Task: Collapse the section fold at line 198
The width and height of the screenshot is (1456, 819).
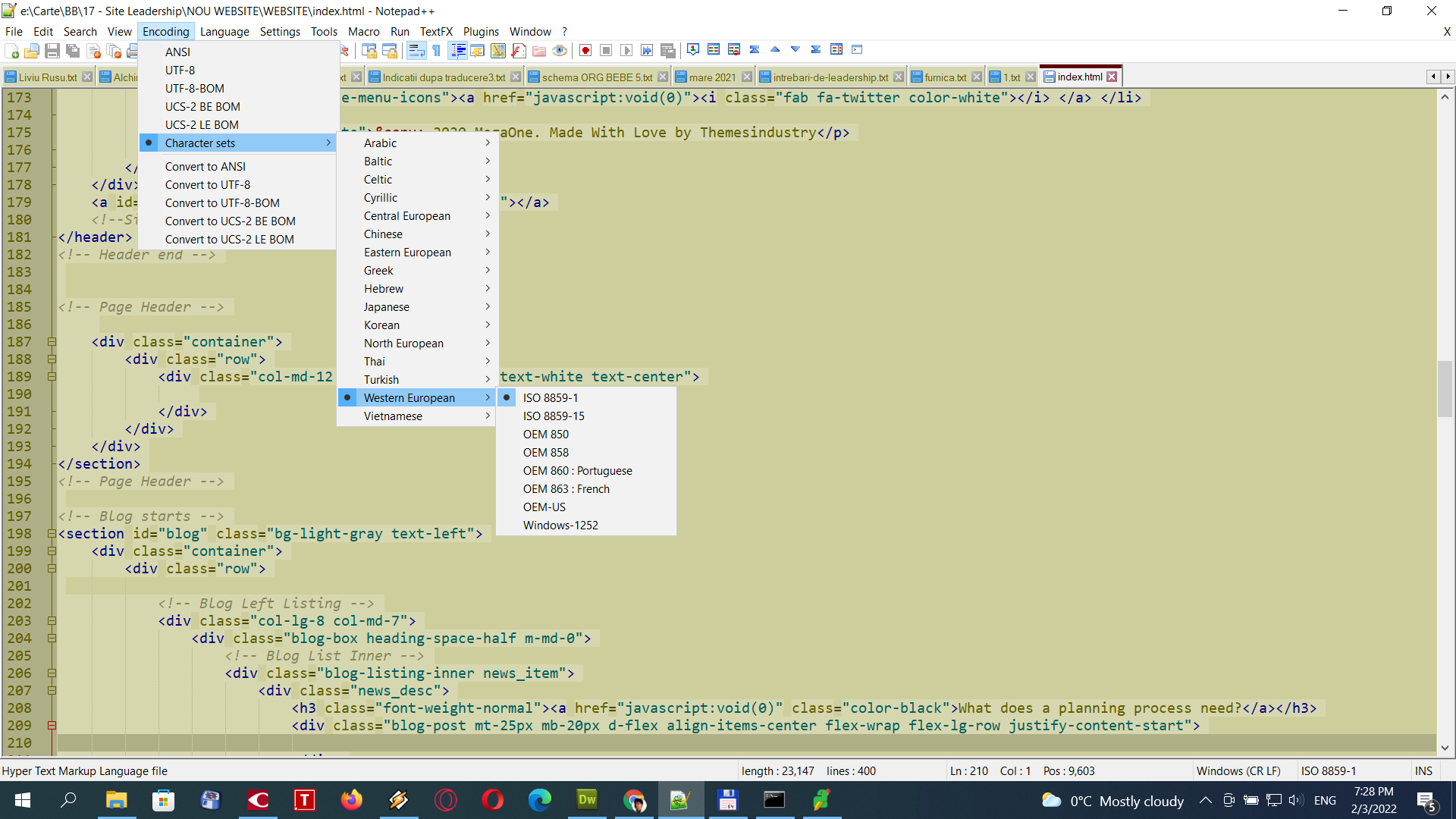Action: [x=52, y=534]
